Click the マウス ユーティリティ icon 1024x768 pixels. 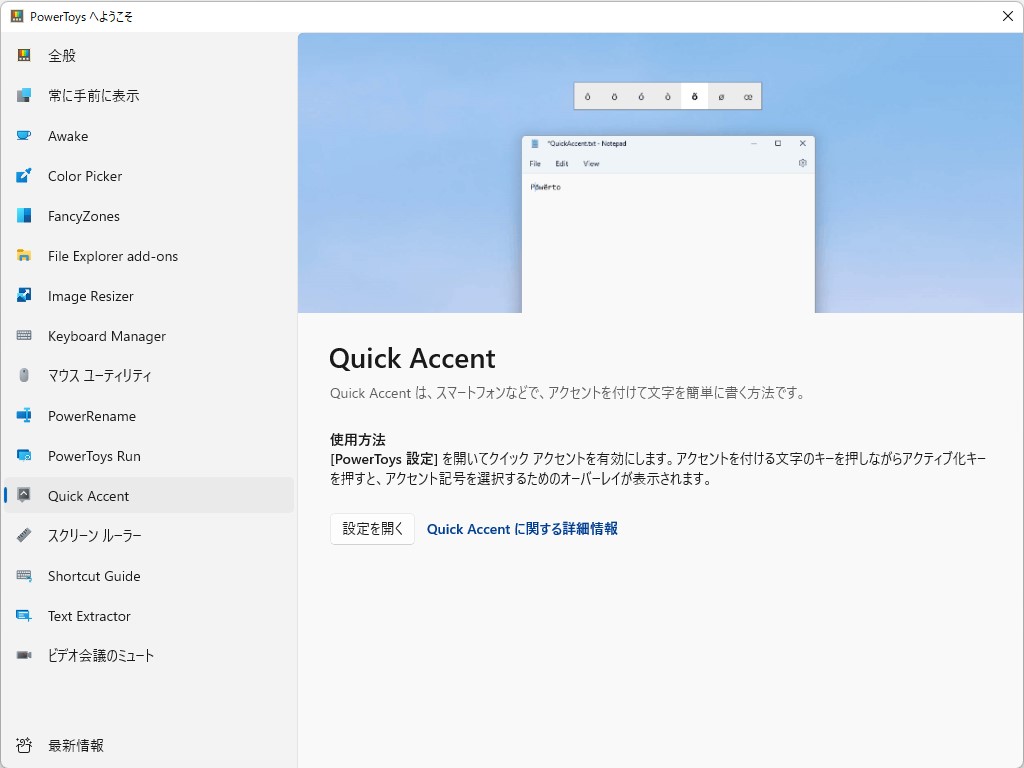tap(26, 376)
